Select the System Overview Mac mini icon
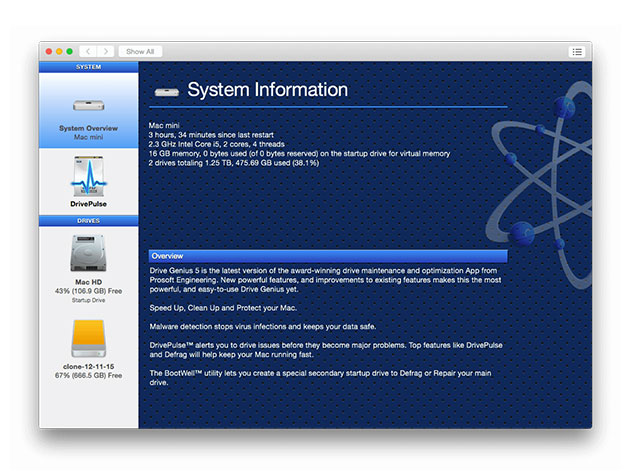 [x=88, y=105]
